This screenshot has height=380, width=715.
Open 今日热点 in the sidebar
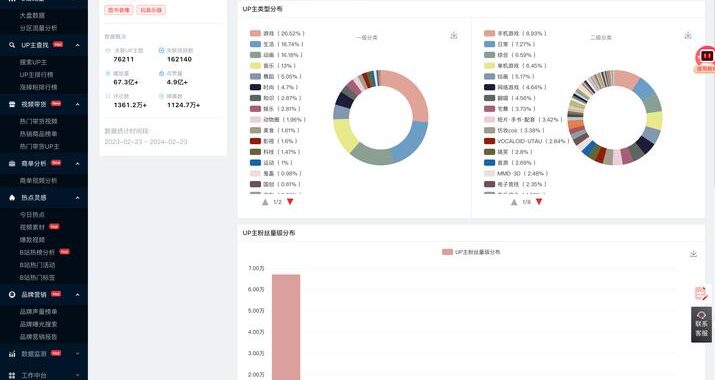[32, 214]
